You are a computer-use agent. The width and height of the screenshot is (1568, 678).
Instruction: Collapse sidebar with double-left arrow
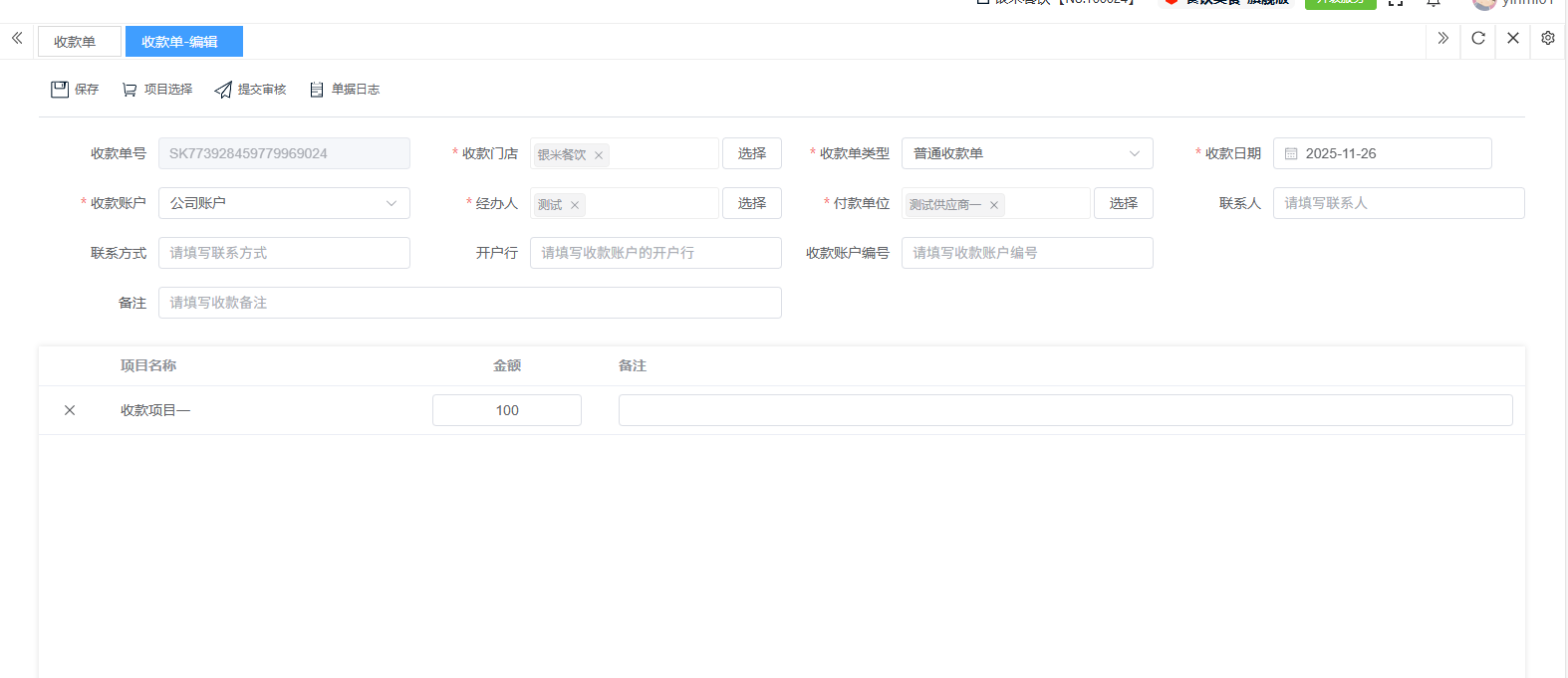tap(17, 39)
